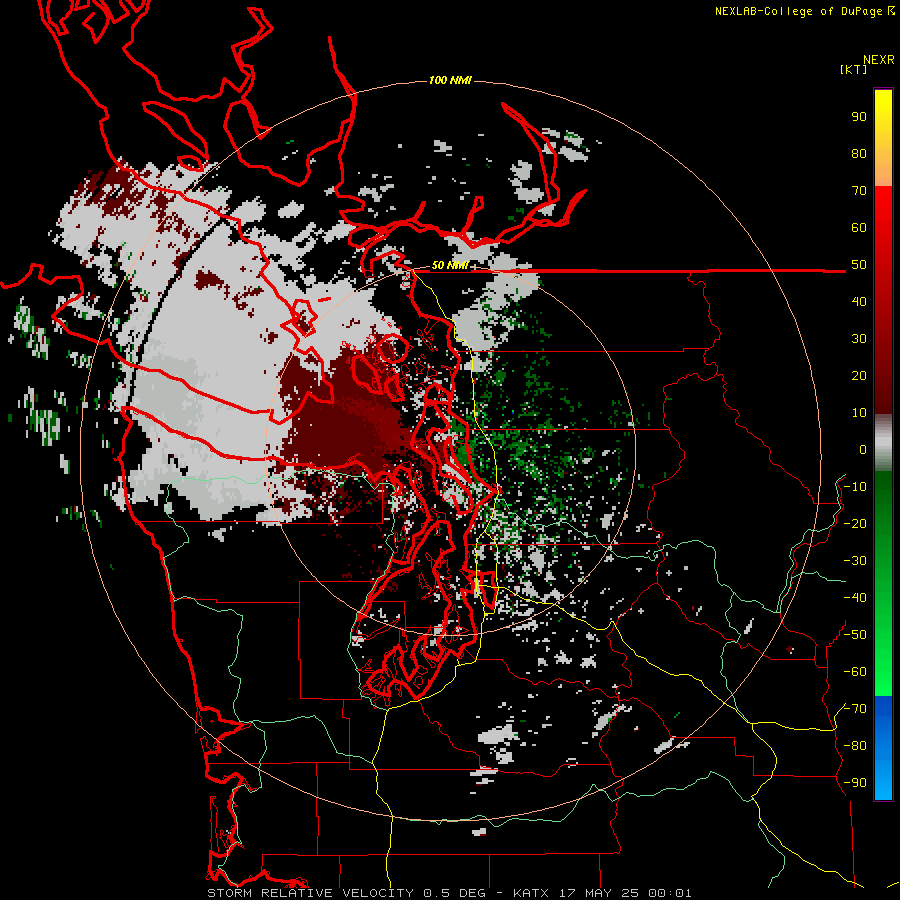Click the 17 MAY 25 date stamp
Image resolution: width=900 pixels, height=900 pixels.
[x=599, y=893]
